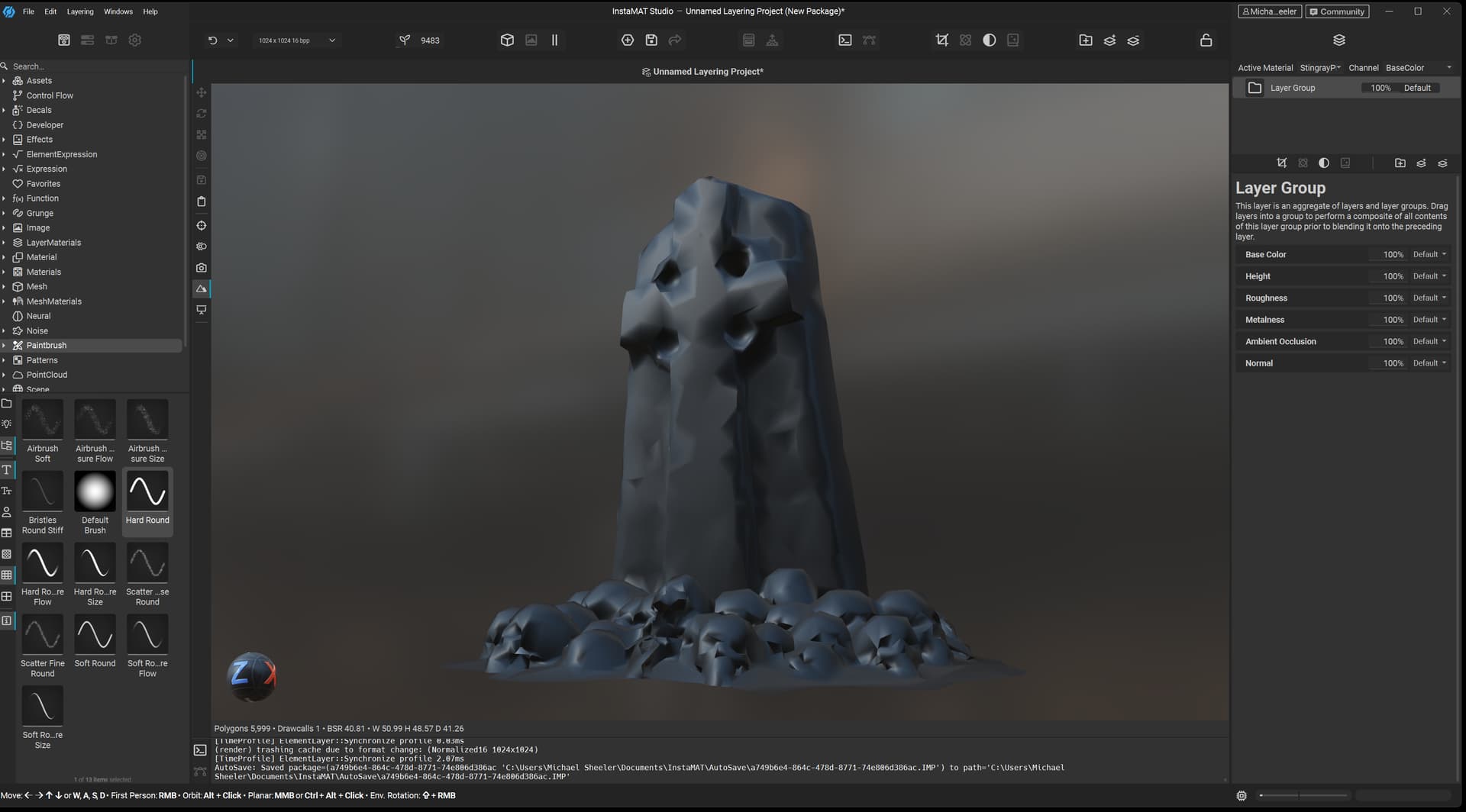Click the crosshair target icon in viewport sidebar

tap(202, 226)
